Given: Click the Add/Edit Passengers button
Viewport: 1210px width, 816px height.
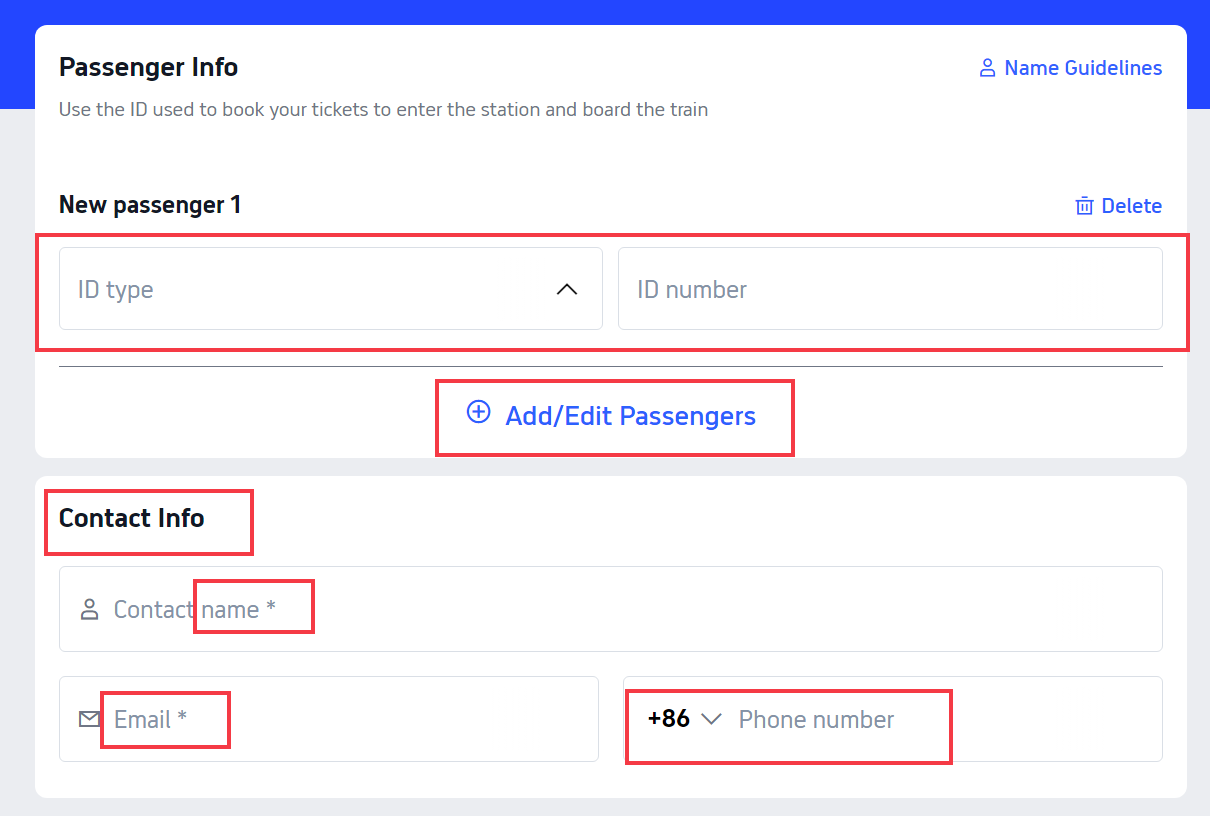Looking at the screenshot, I should (614, 416).
